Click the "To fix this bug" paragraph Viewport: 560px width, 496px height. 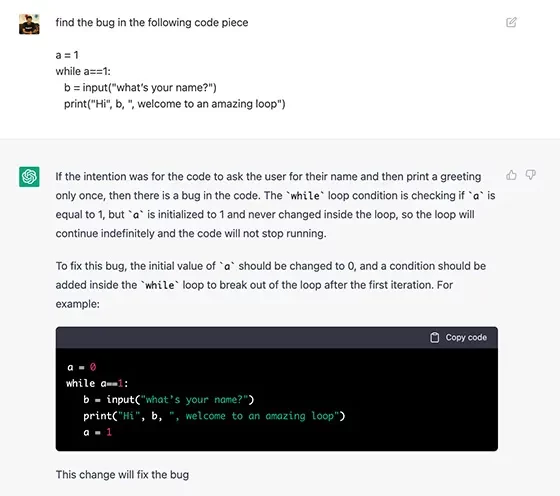tap(270, 285)
